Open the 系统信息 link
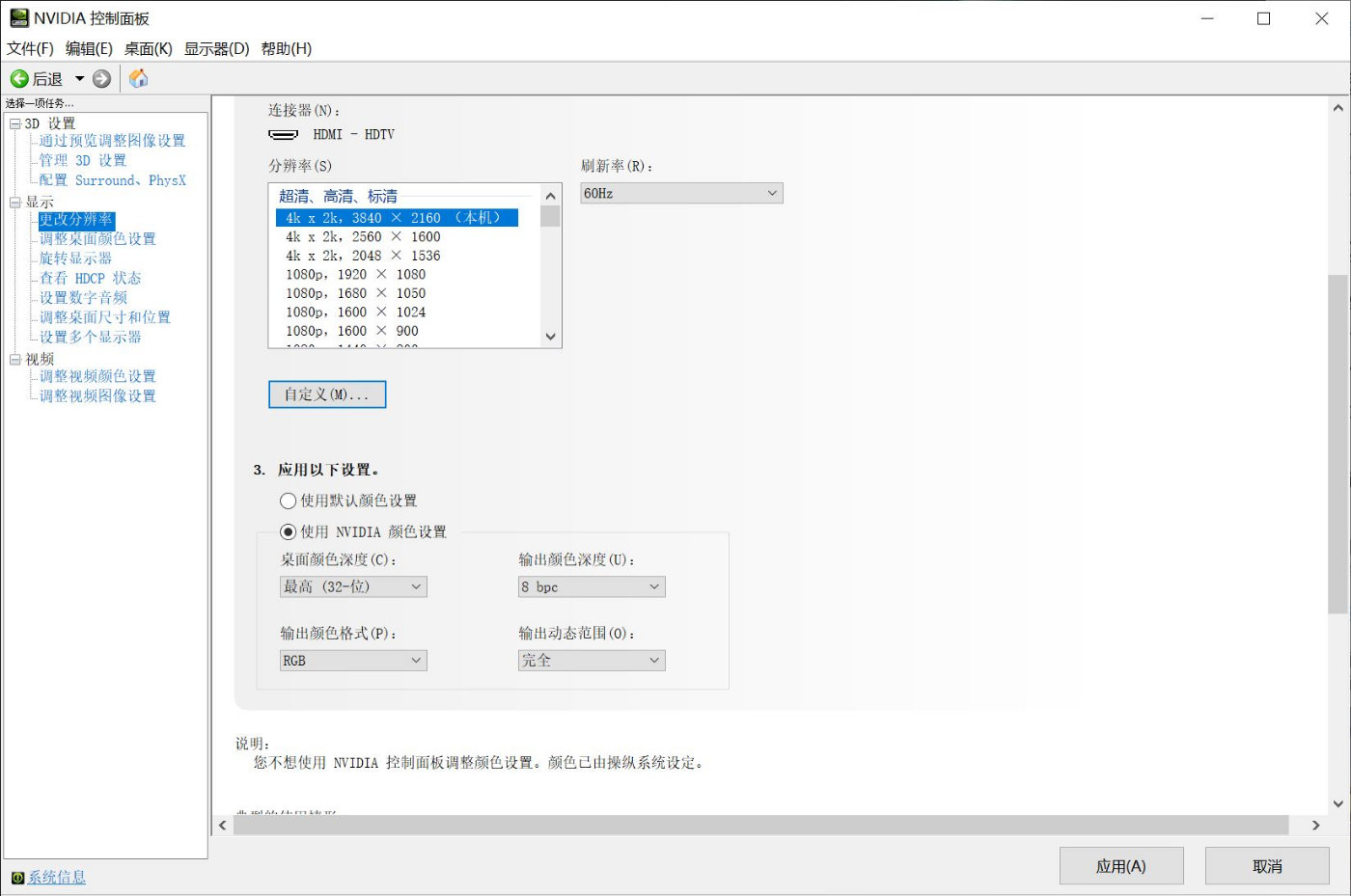The height and width of the screenshot is (896, 1351). pos(57,878)
